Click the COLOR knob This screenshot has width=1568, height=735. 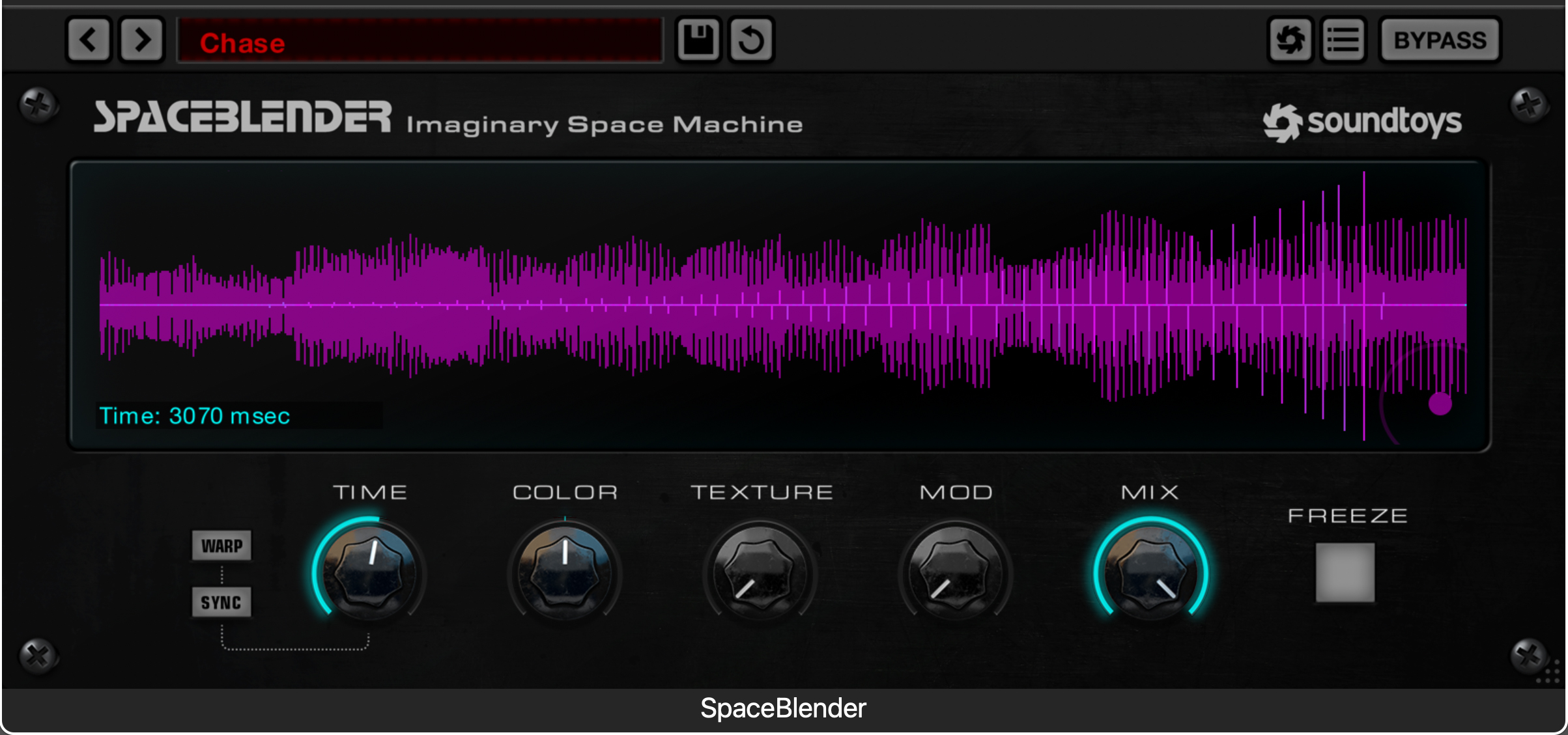point(565,573)
